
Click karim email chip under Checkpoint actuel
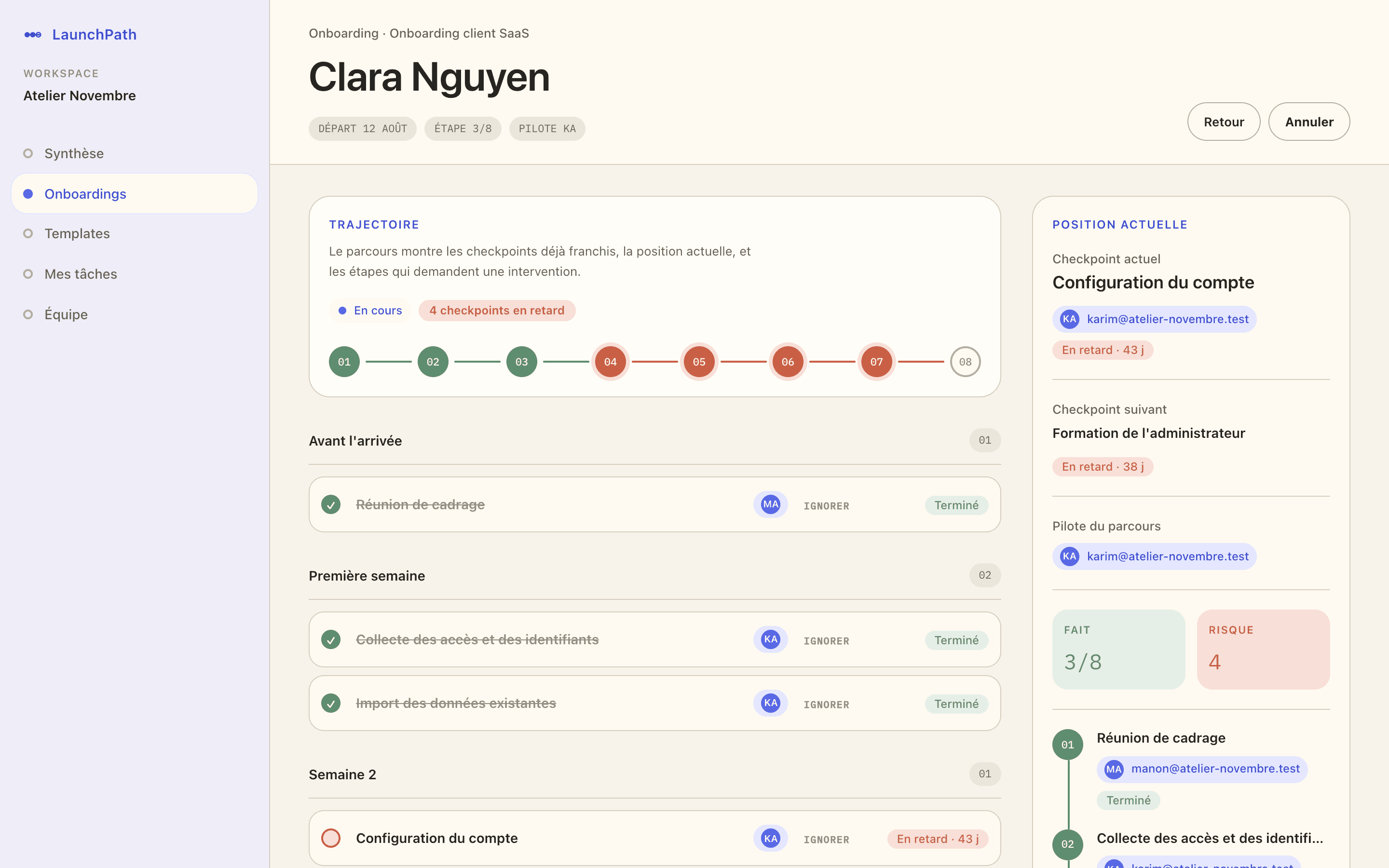click(x=1154, y=319)
